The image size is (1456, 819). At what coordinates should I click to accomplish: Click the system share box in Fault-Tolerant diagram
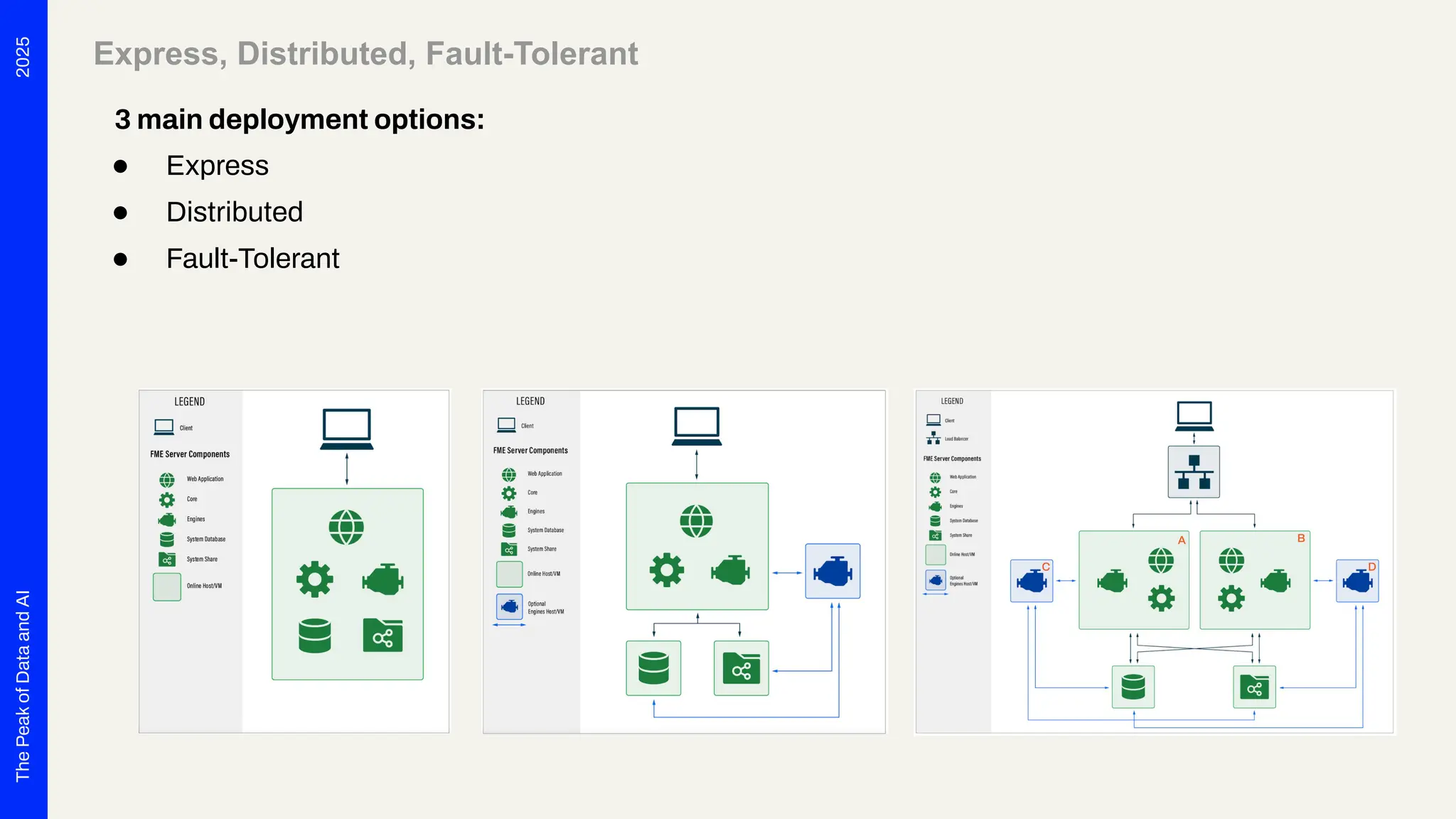(x=1254, y=687)
